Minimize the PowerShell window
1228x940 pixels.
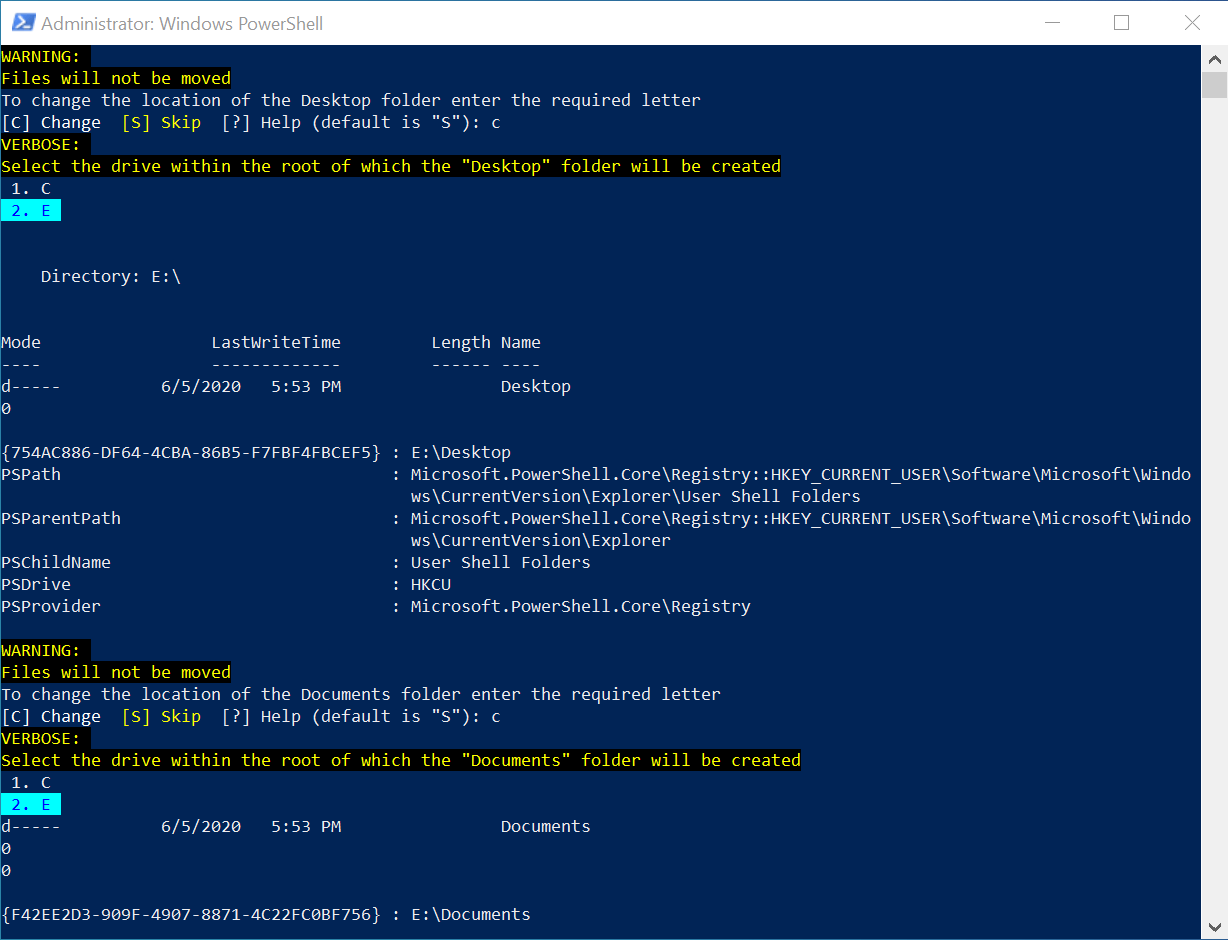pyautogui.click(x=1052, y=22)
